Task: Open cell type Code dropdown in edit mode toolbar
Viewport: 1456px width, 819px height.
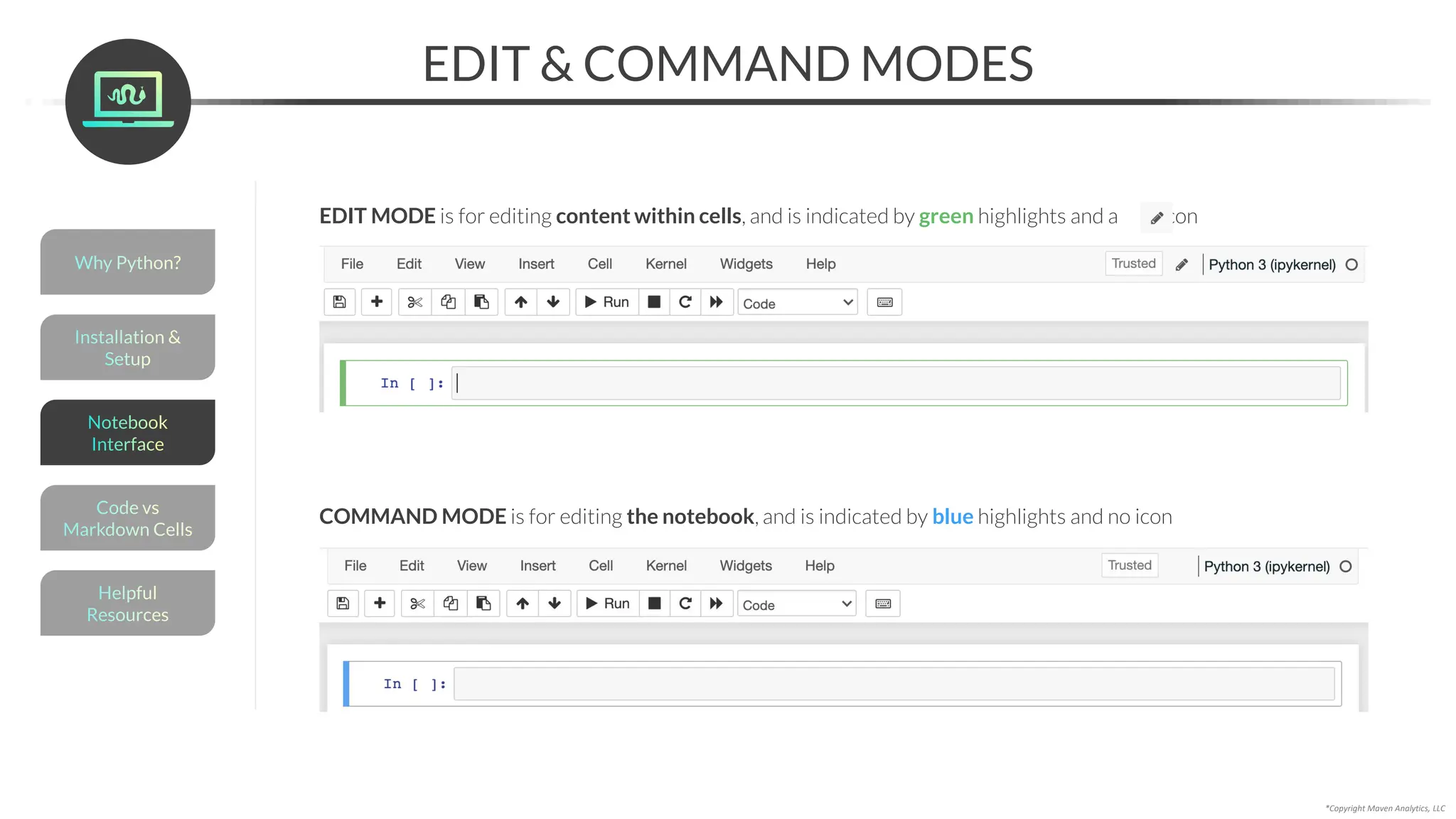Action: 798,303
